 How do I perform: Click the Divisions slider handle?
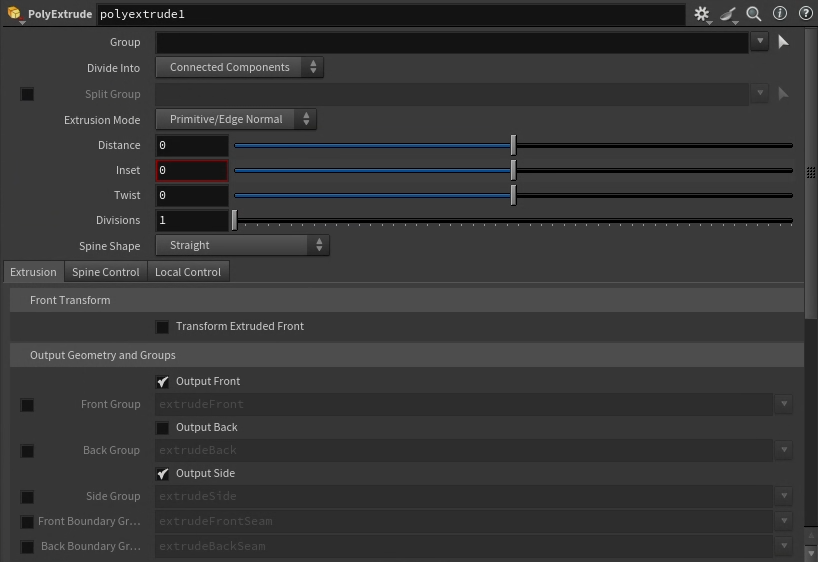click(235, 220)
